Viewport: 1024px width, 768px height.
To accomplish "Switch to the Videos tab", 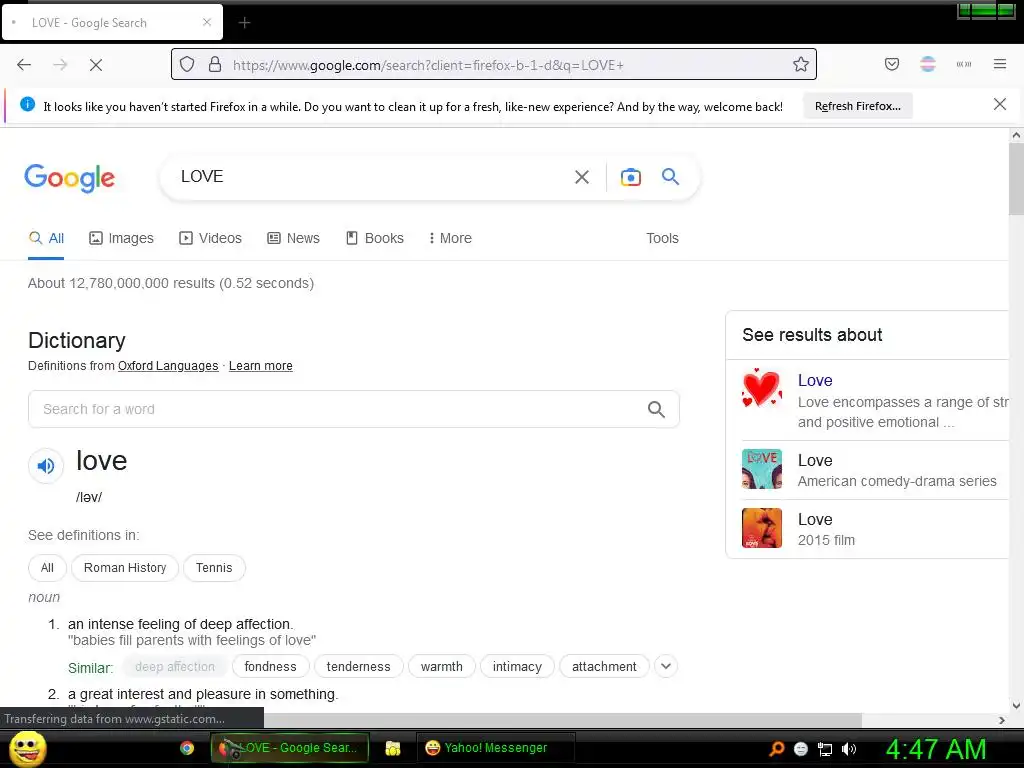I will (x=210, y=238).
